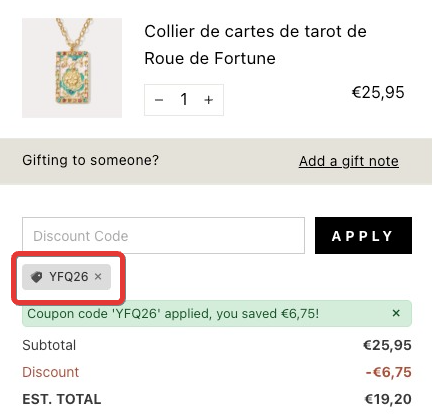The image size is (432, 420).
Task: Click the Discount amount -€6,75
Action: (388, 372)
